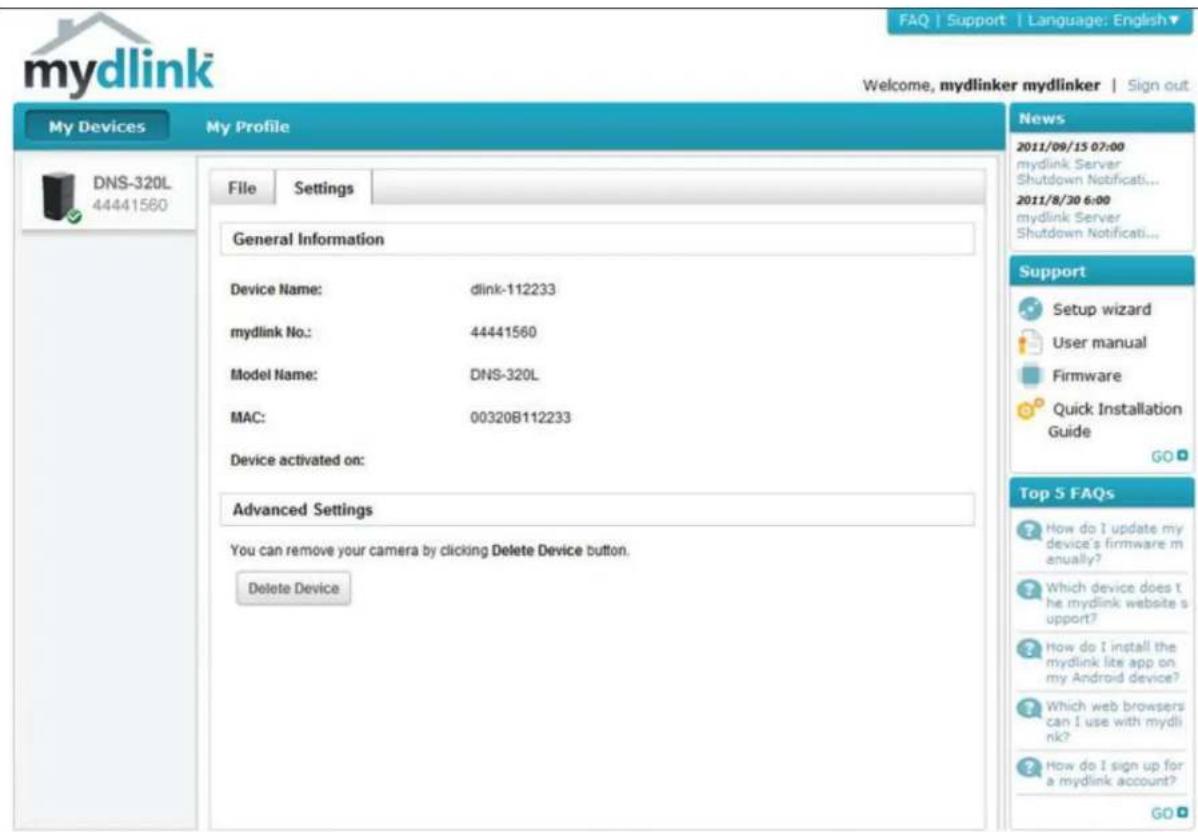Open FAQ about supported devices
This screenshot has width=1198, height=832.
click(1114, 603)
